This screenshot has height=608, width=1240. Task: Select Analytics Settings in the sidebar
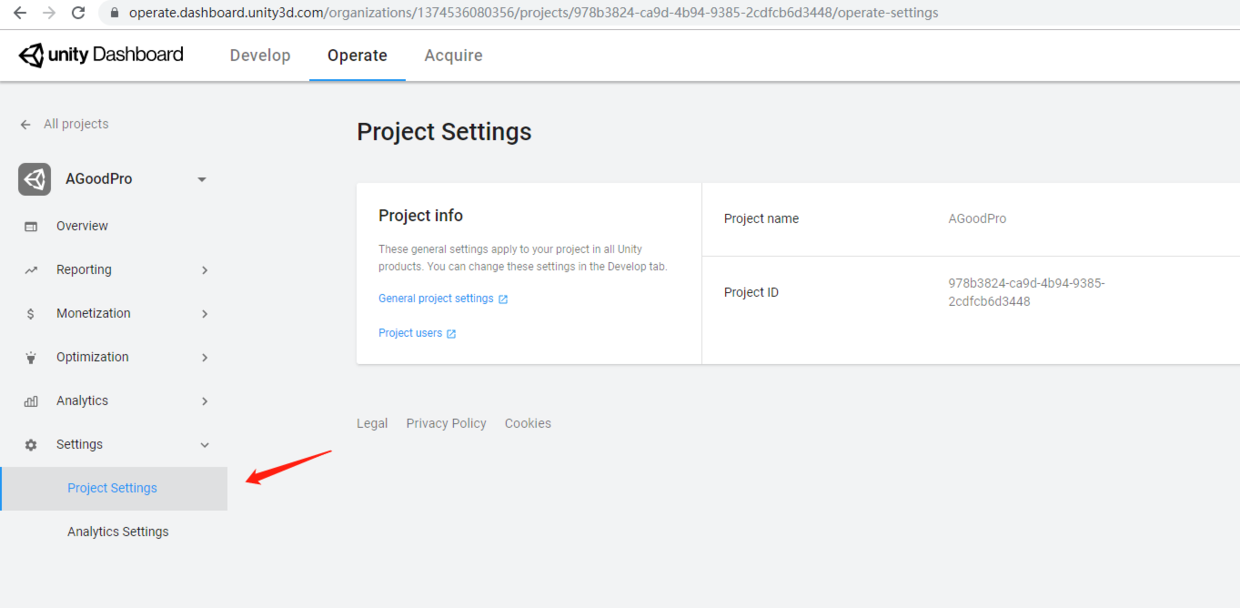117,531
